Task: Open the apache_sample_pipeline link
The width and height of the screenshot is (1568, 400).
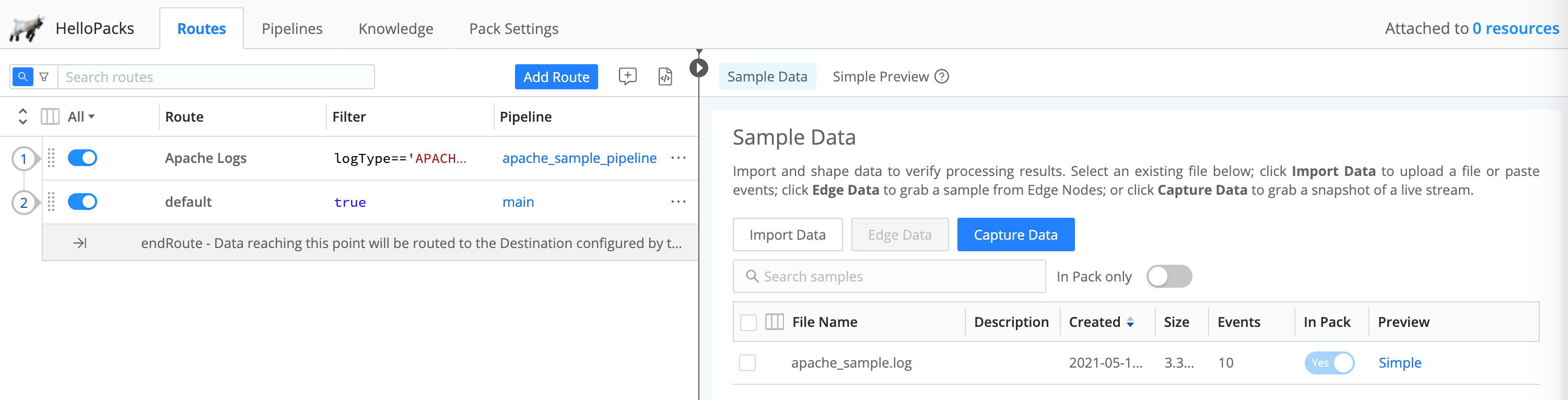Action: (x=579, y=158)
